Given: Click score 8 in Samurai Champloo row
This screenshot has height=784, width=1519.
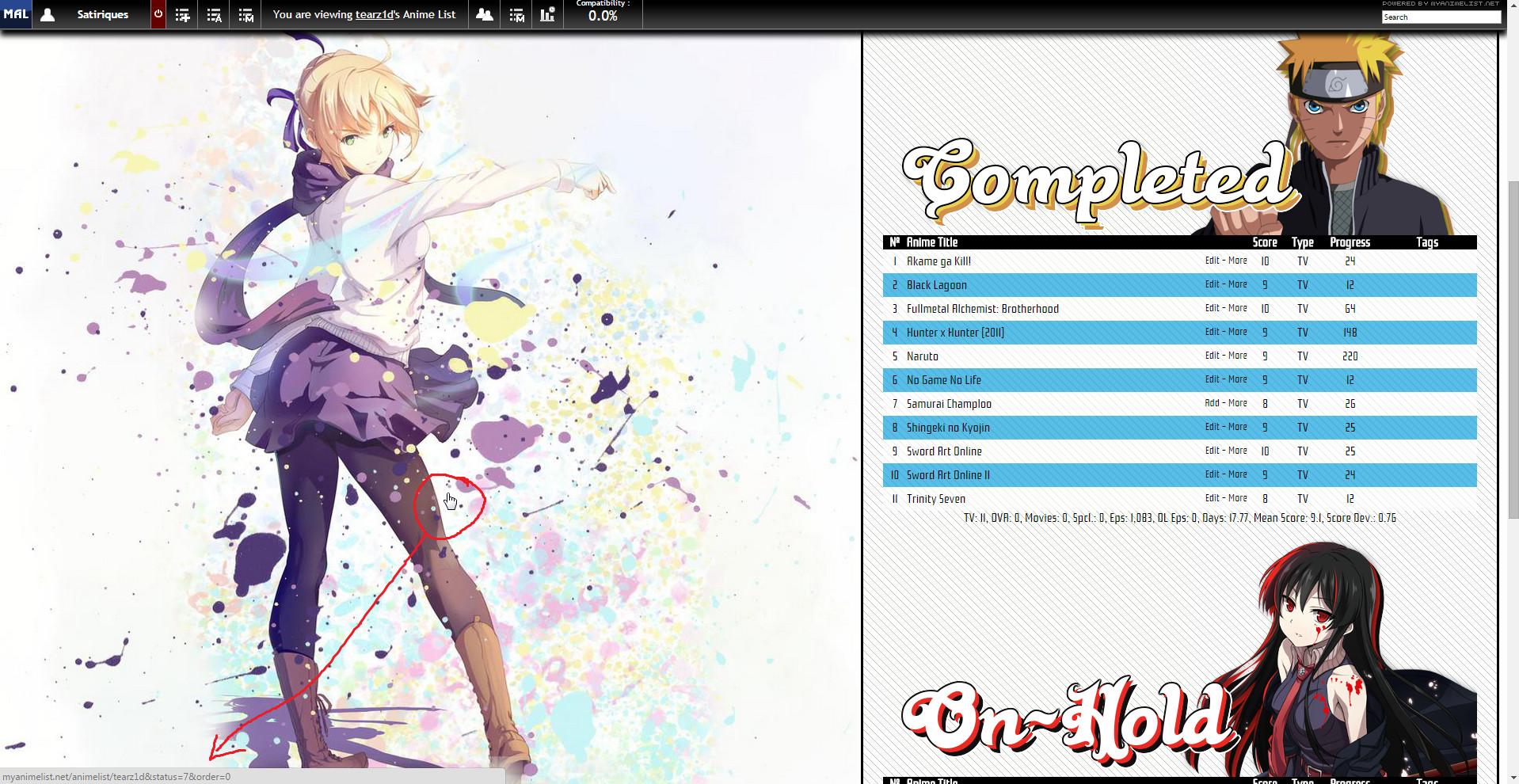Looking at the screenshot, I should pos(1265,404).
